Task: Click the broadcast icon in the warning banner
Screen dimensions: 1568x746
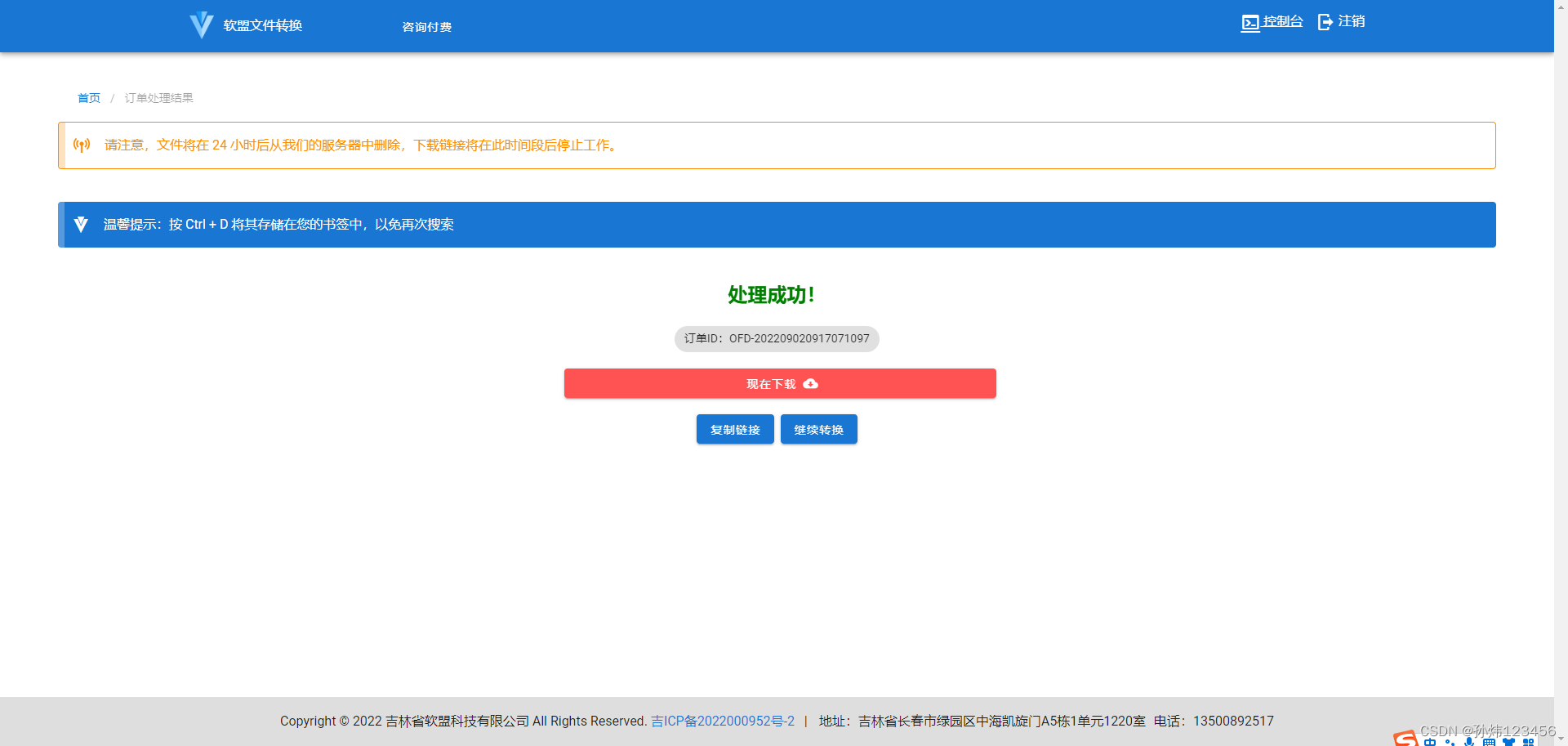Action: 82,145
